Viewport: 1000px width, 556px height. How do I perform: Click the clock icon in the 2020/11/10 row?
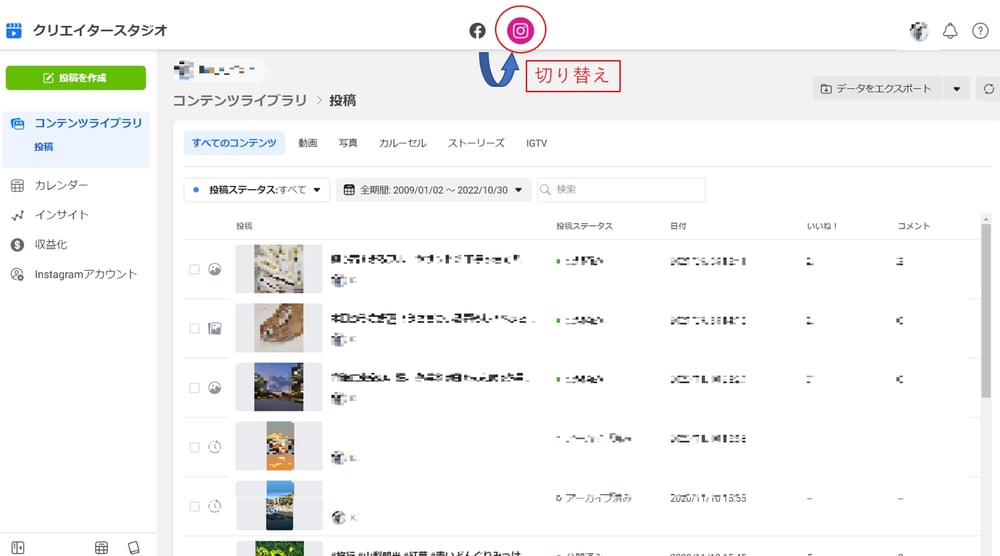click(x=215, y=506)
